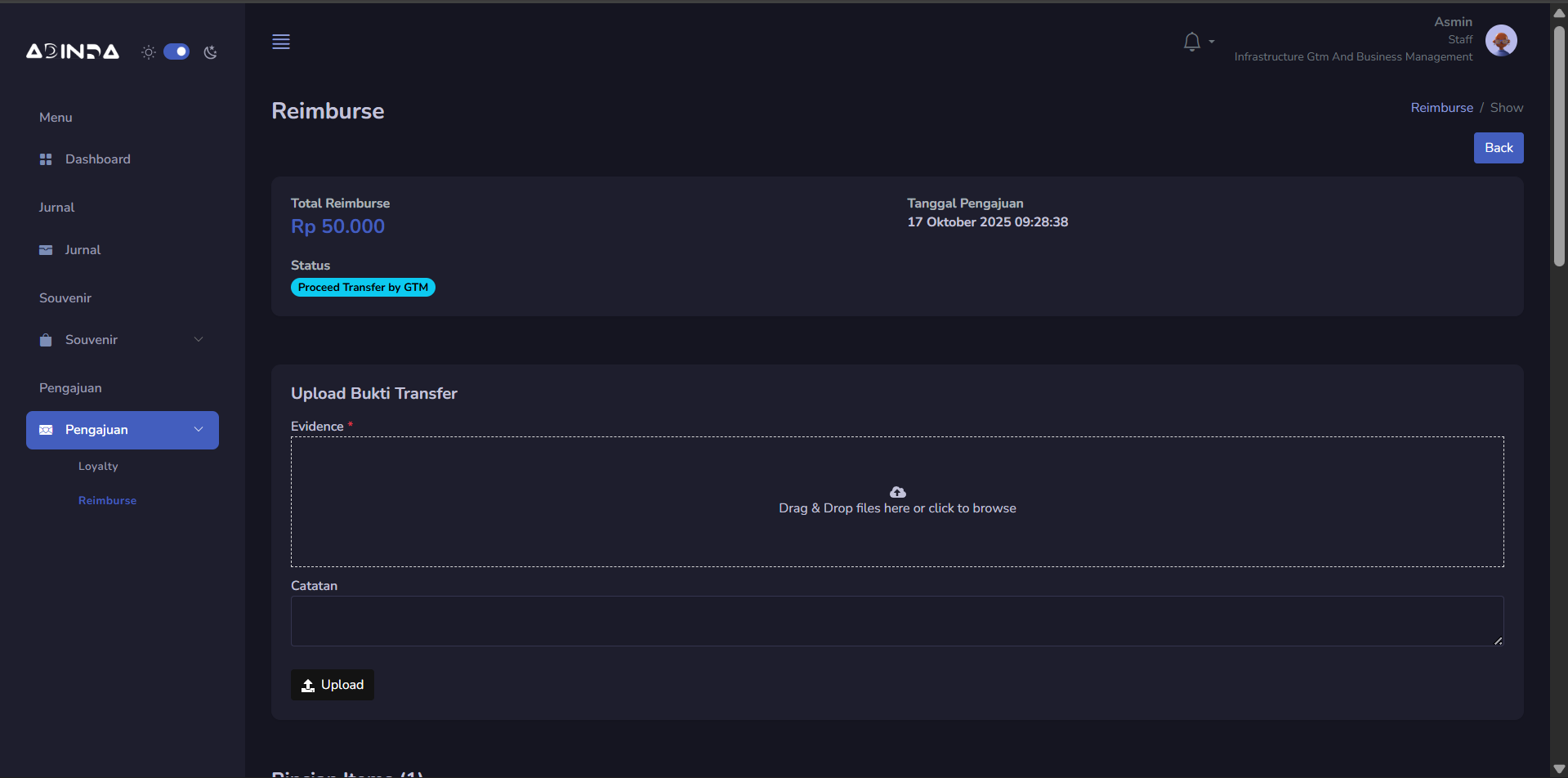Click the moon dark-mode icon

tap(211, 52)
